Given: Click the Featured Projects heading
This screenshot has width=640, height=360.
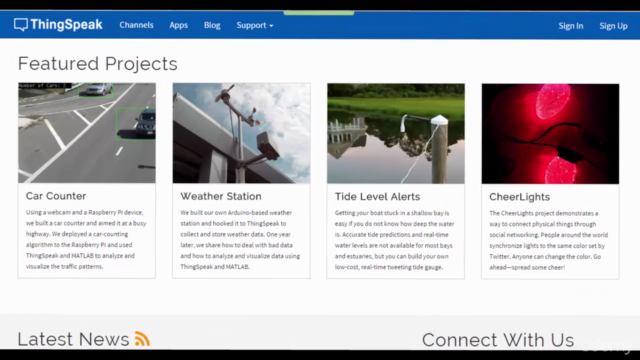Looking at the screenshot, I should (x=98, y=64).
